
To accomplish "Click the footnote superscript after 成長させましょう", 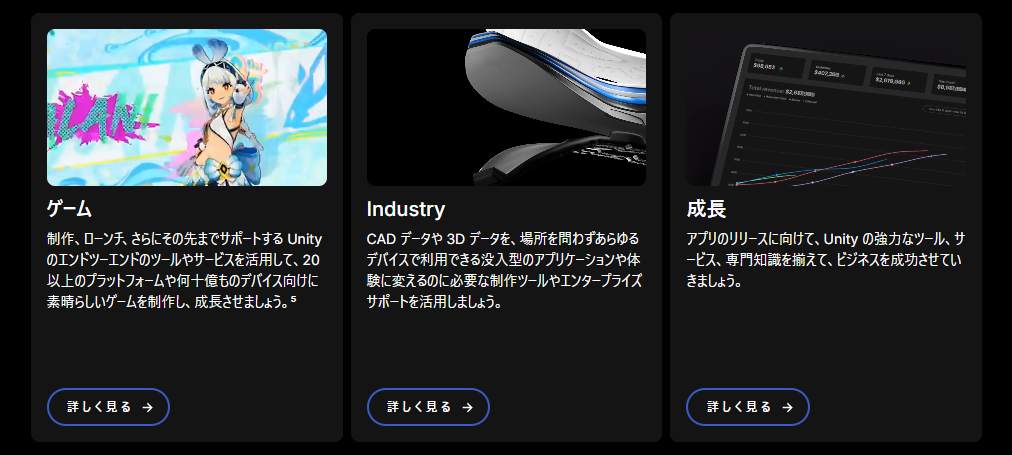I will (294, 298).
